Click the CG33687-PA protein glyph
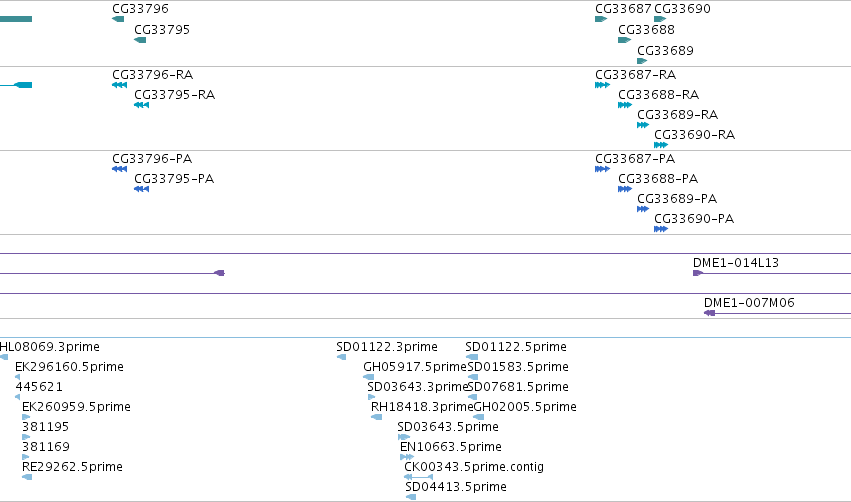This screenshot has height=502, width=851. pos(602,169)
